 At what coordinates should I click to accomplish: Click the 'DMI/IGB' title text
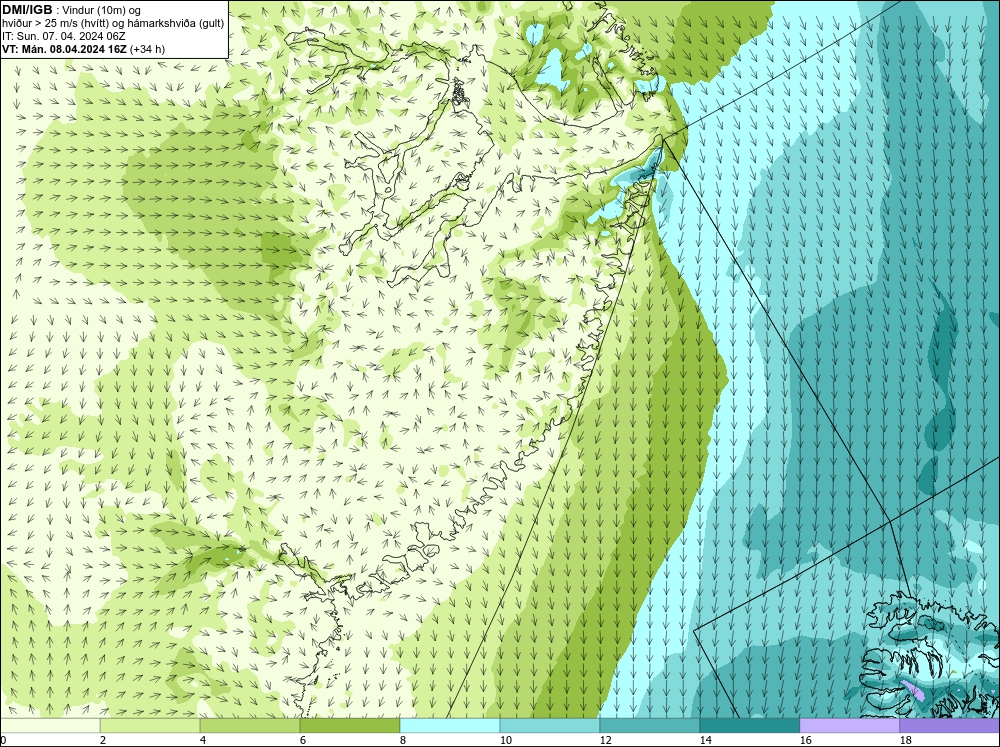coord(27,10)
